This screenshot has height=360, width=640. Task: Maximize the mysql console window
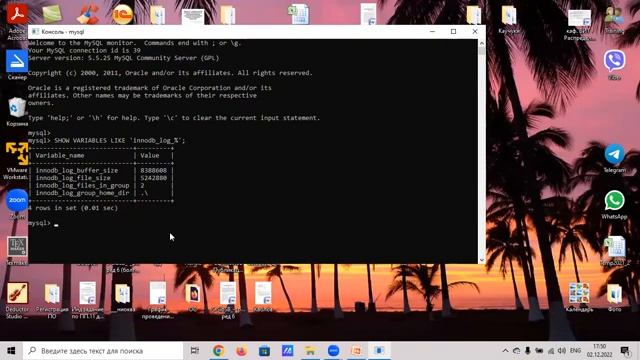(x=453, y=31)
